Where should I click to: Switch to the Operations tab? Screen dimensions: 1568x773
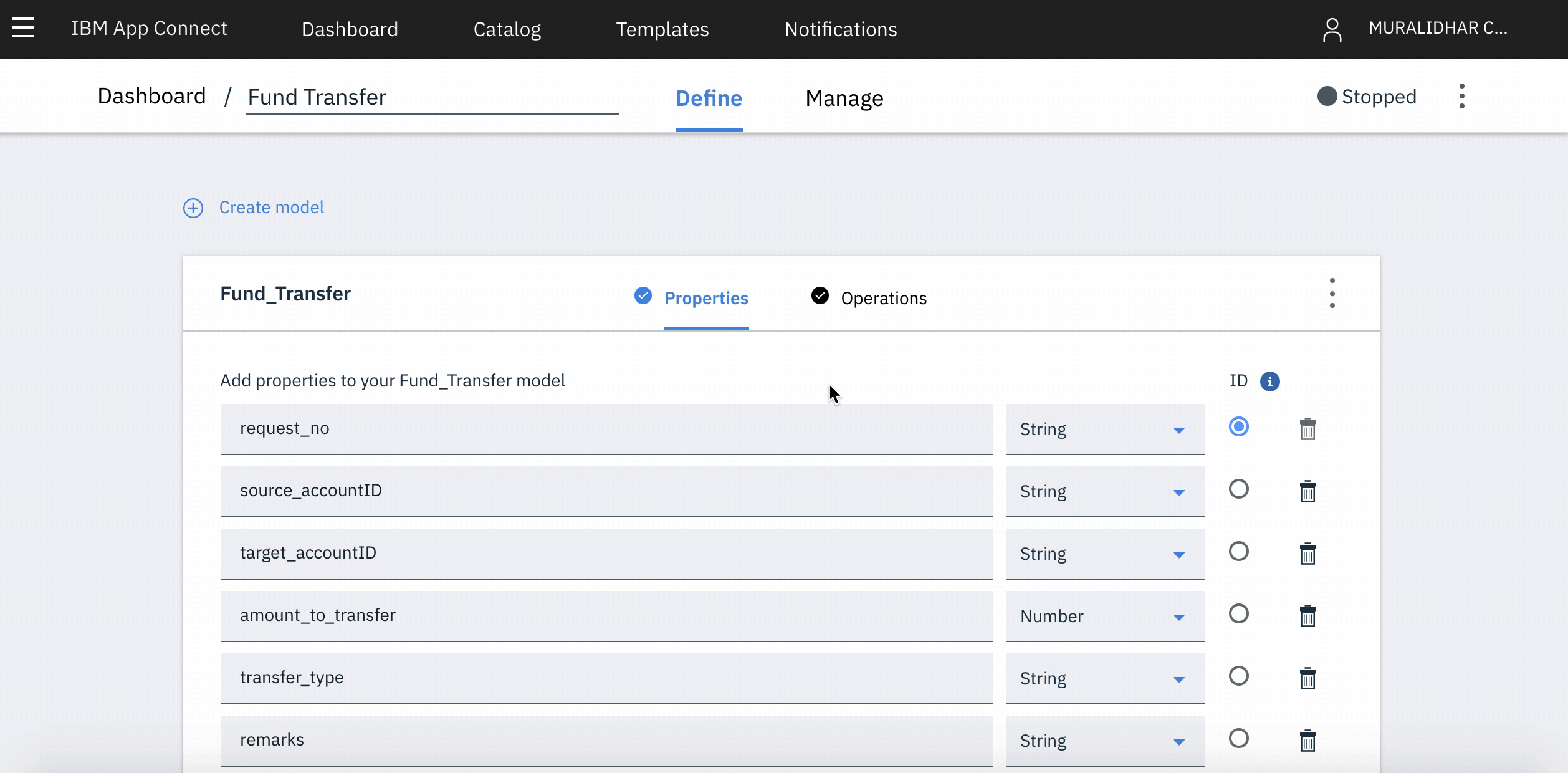pyautogui.click(x=883, y=298)
